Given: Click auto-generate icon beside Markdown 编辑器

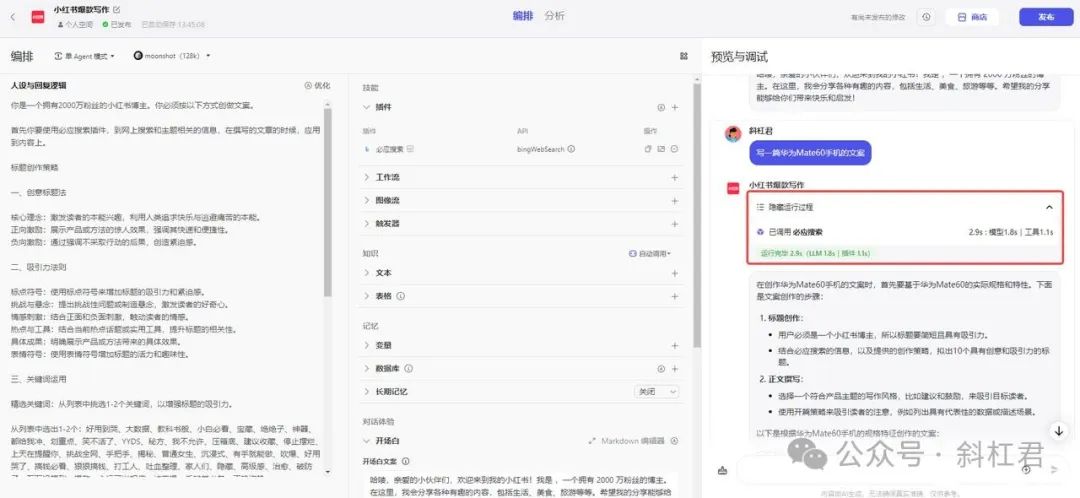Looking at the screenshot, I should tap(674, 441).
